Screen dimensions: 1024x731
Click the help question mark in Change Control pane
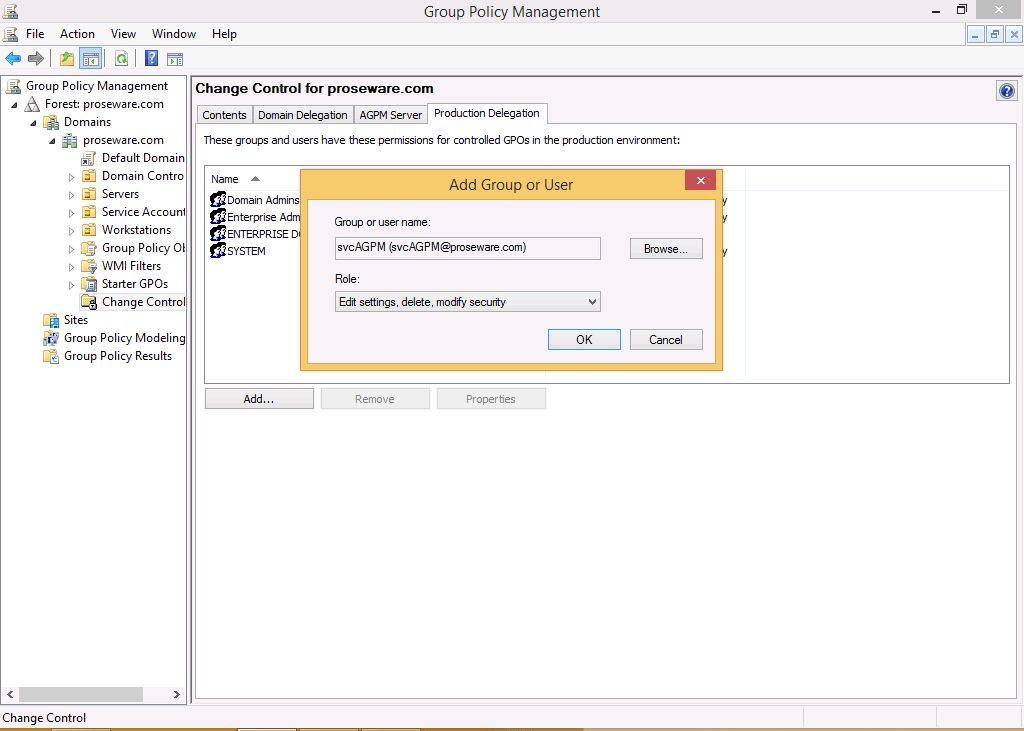1006,91
